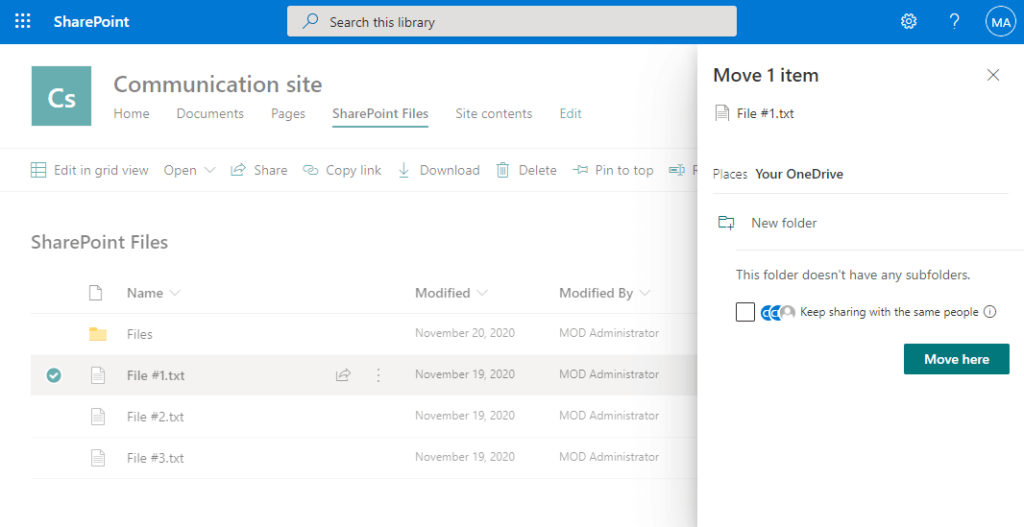Click the New folder label

pyautogui.click(x=784, y=223)
